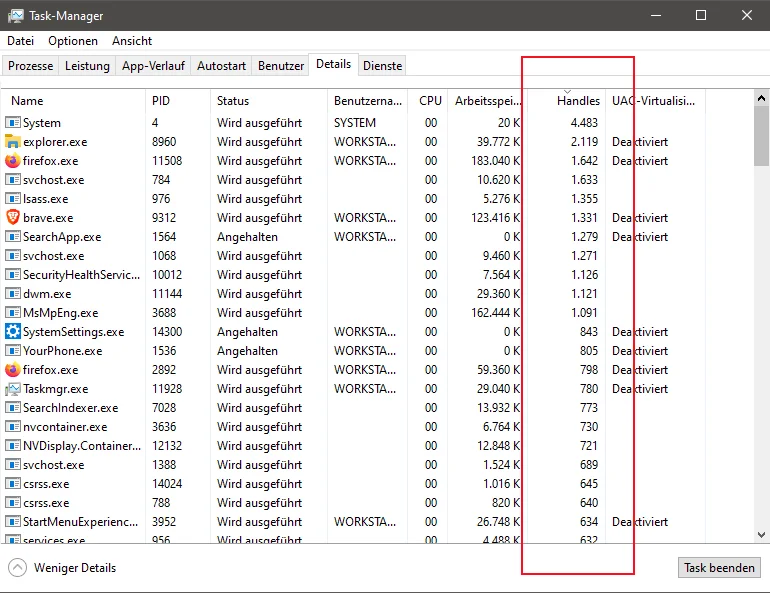Select the StartMenuExperienc... process name

pos(81,522)
